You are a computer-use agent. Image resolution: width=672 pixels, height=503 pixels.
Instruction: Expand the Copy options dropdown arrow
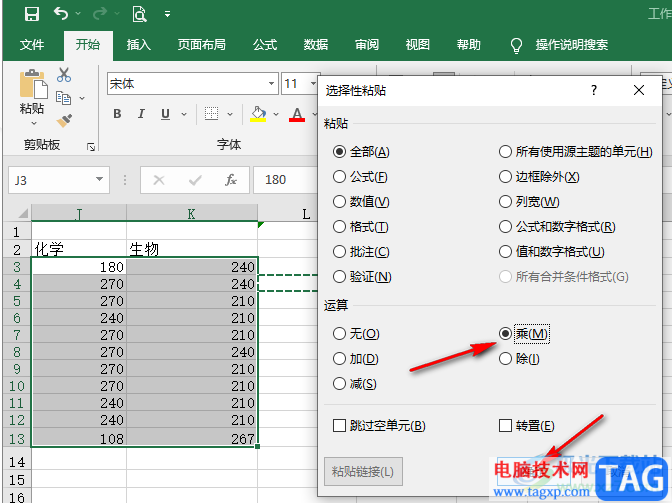(82, 99)
